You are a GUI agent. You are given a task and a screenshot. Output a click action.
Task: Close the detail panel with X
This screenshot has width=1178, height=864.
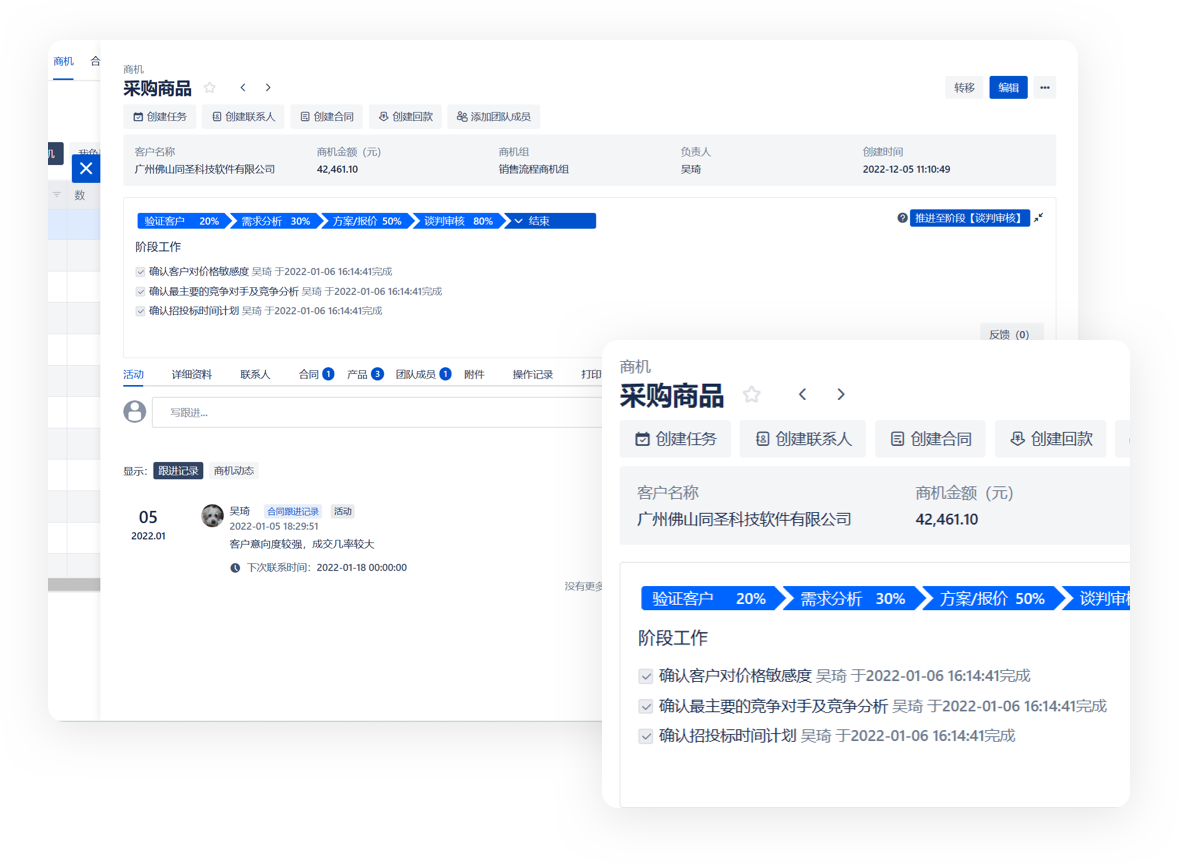(86, 168)
